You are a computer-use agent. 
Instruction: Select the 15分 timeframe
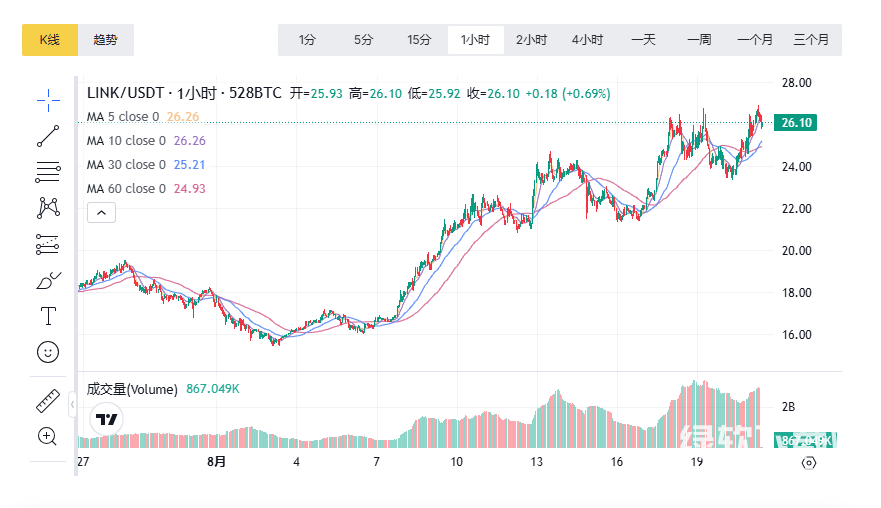pyautogui.click(x=419, y=40)
